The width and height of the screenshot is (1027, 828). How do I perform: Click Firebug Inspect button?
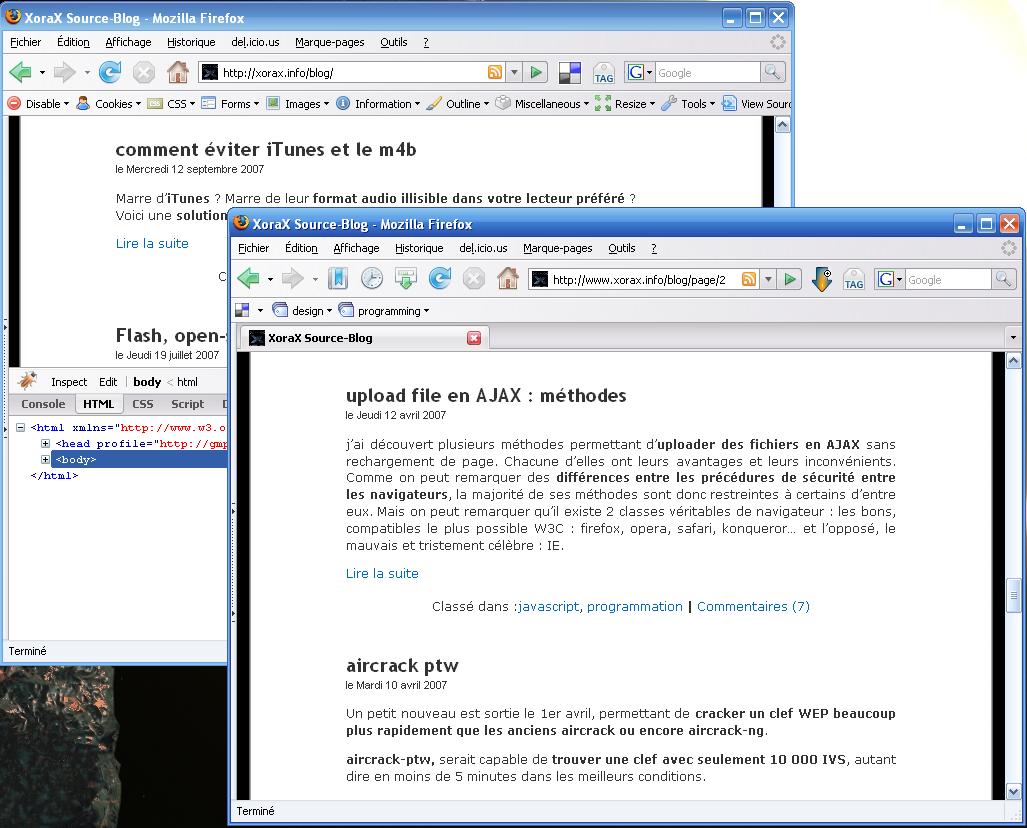pyautogui.click(x=69, y=382)
